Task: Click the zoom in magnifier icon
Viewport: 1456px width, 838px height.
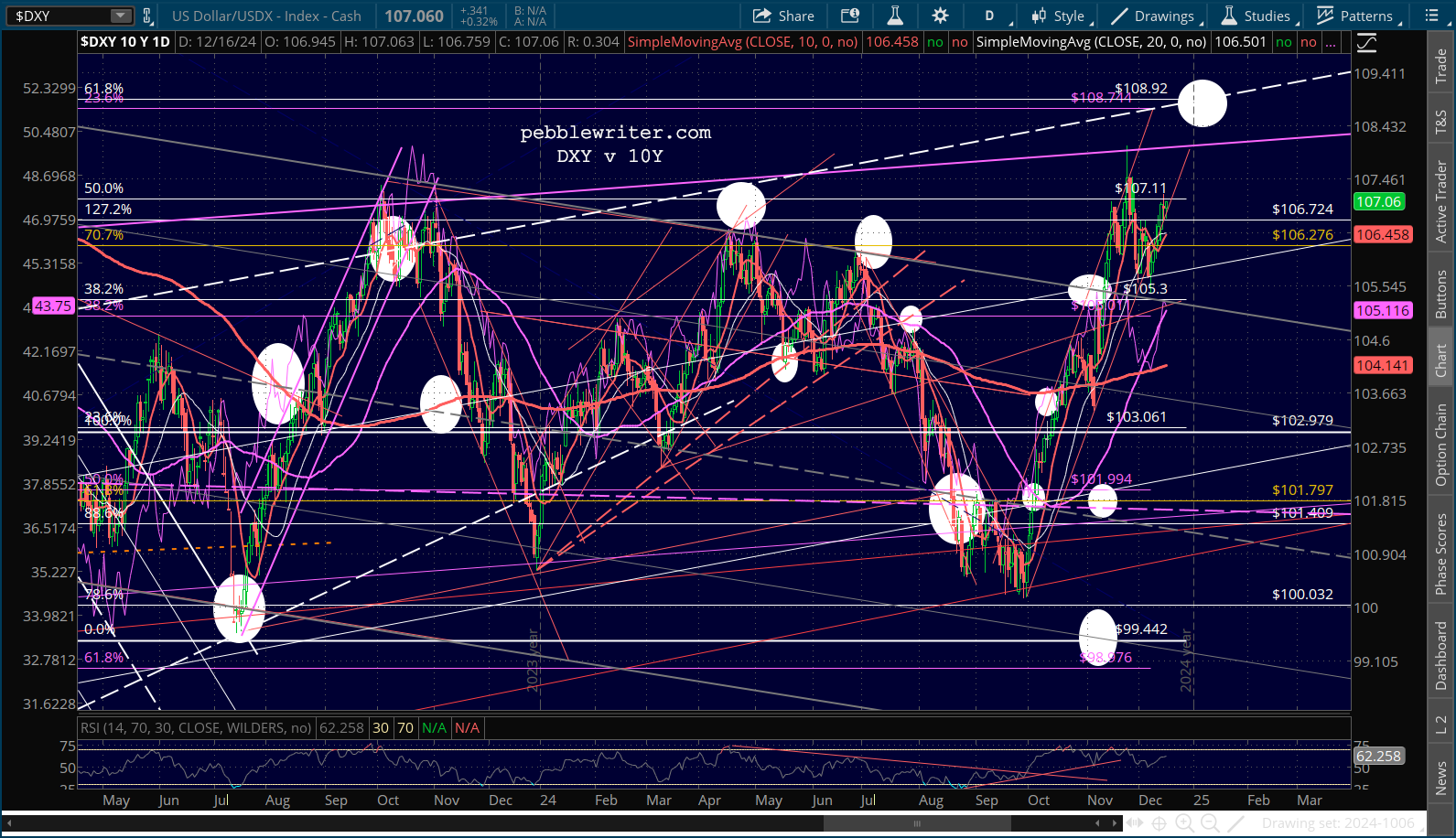Action: [x=1184, y=823]
